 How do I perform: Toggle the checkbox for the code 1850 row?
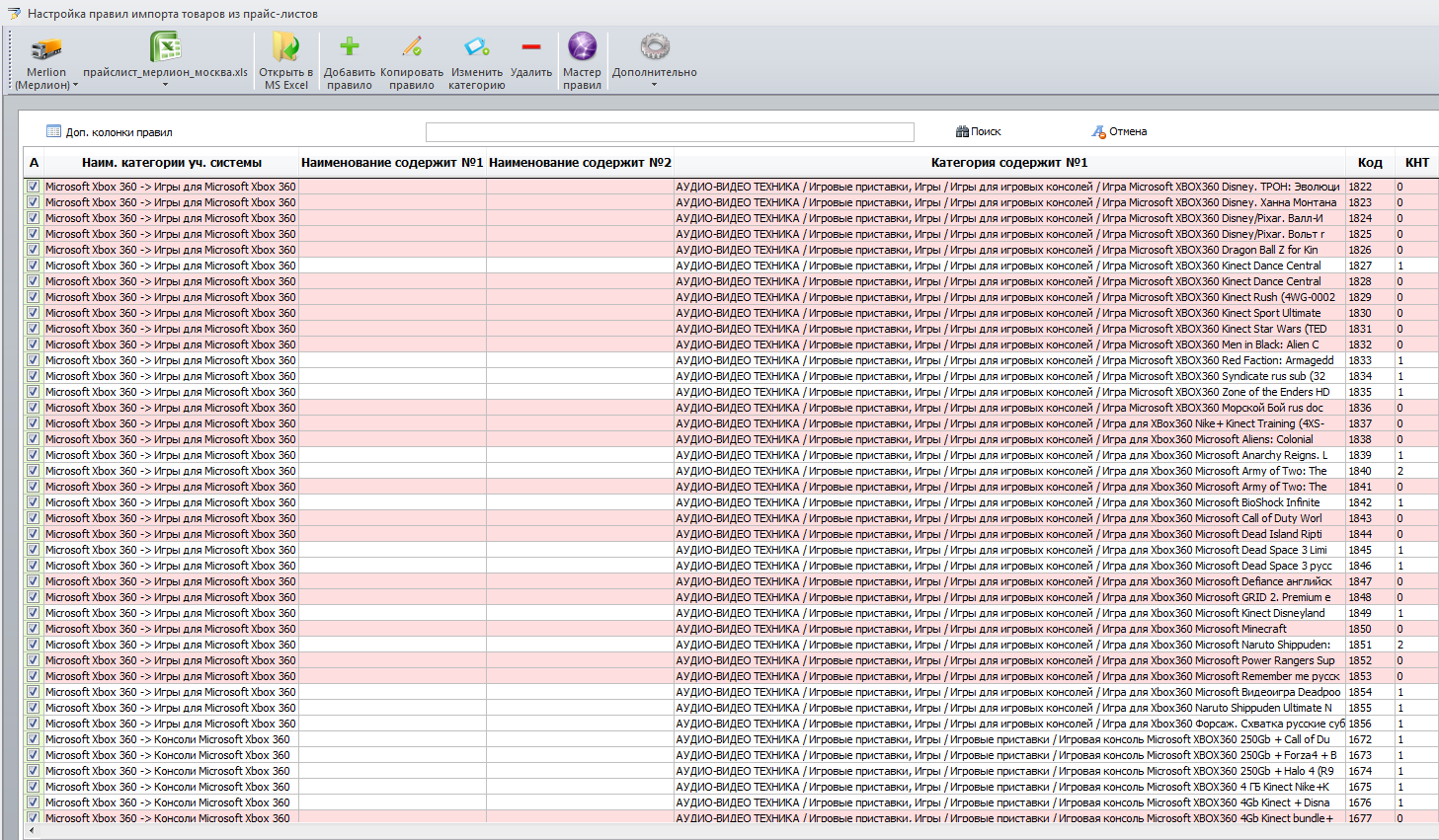pos(33,629)
